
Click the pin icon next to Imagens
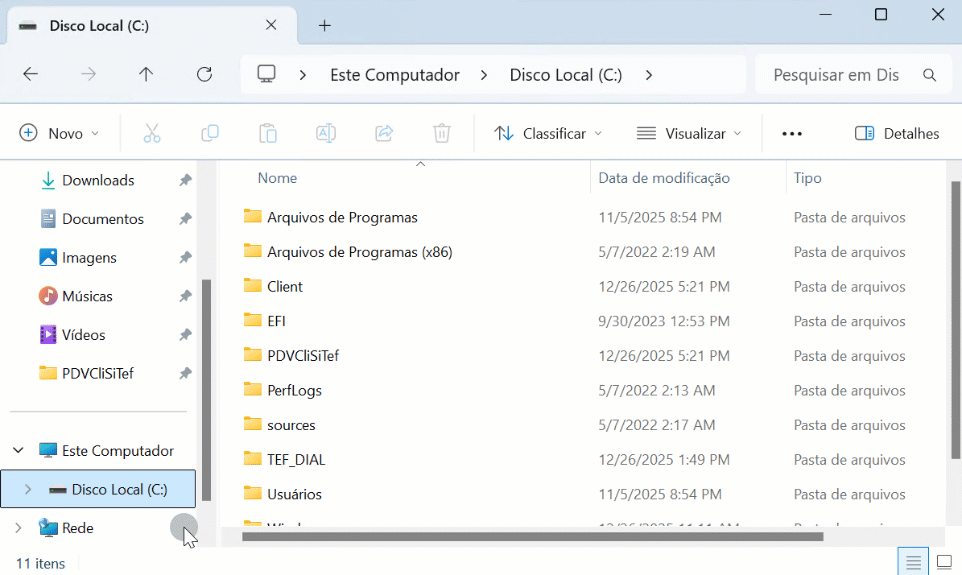(185, 258)
